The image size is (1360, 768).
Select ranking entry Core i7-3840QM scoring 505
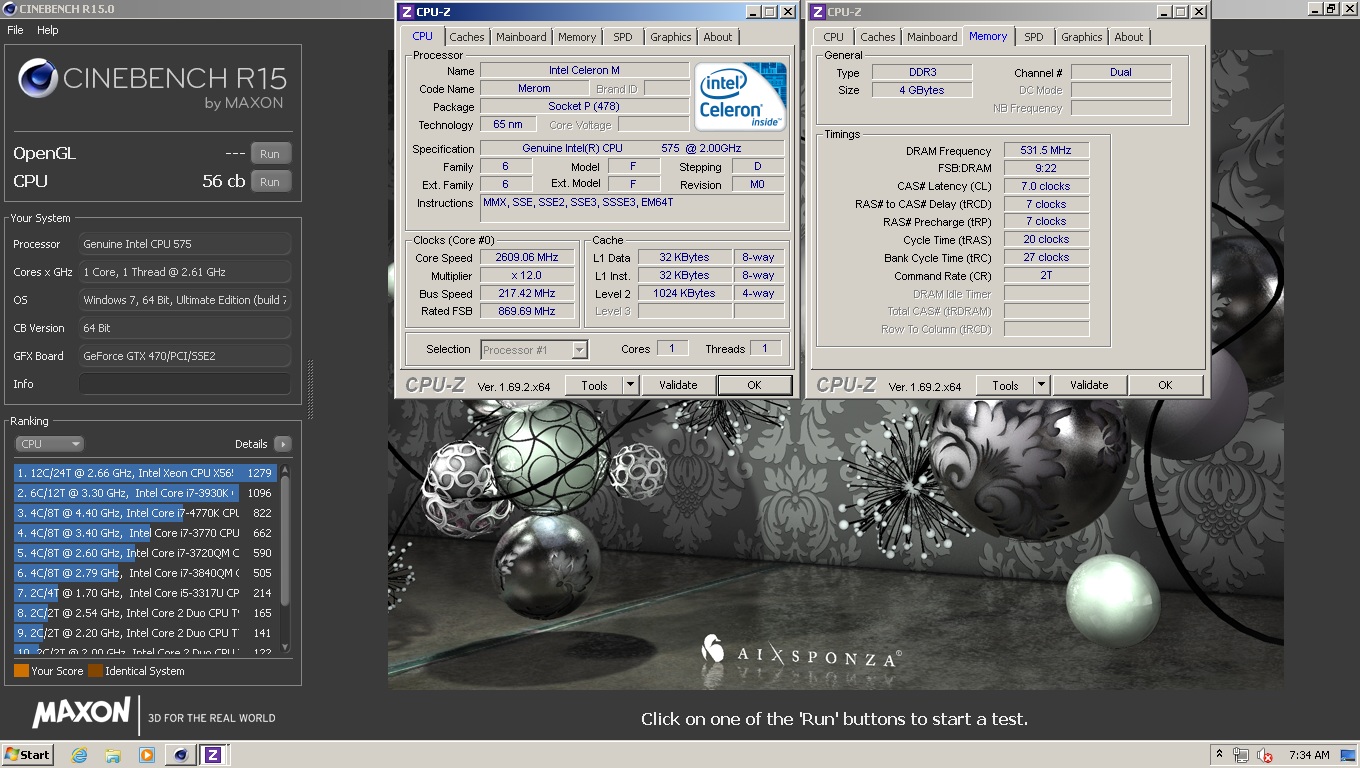coord(145,573)
